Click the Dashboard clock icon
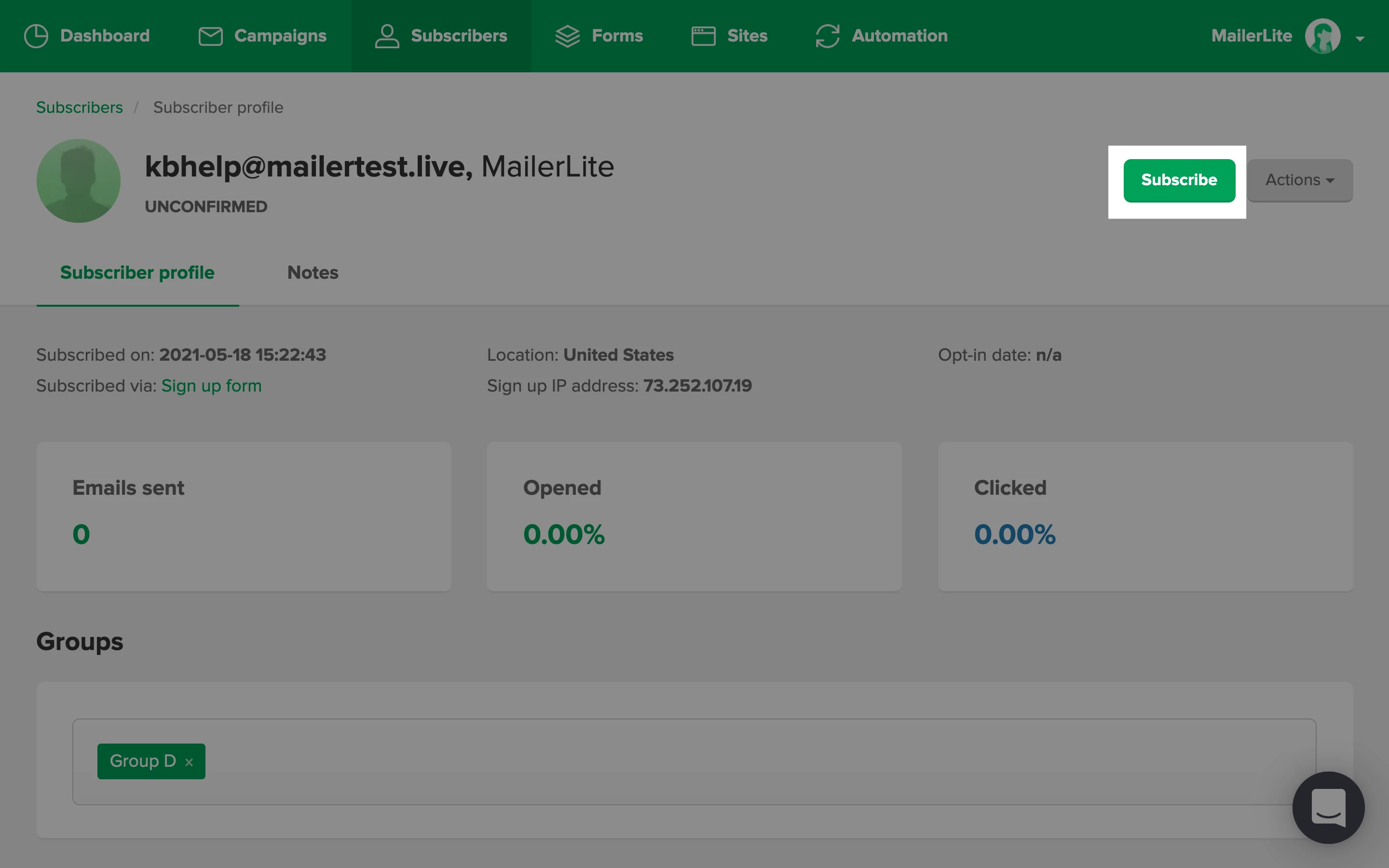Image resolution: width=1389 pixels, height=868 pixels. coord(36,36)
